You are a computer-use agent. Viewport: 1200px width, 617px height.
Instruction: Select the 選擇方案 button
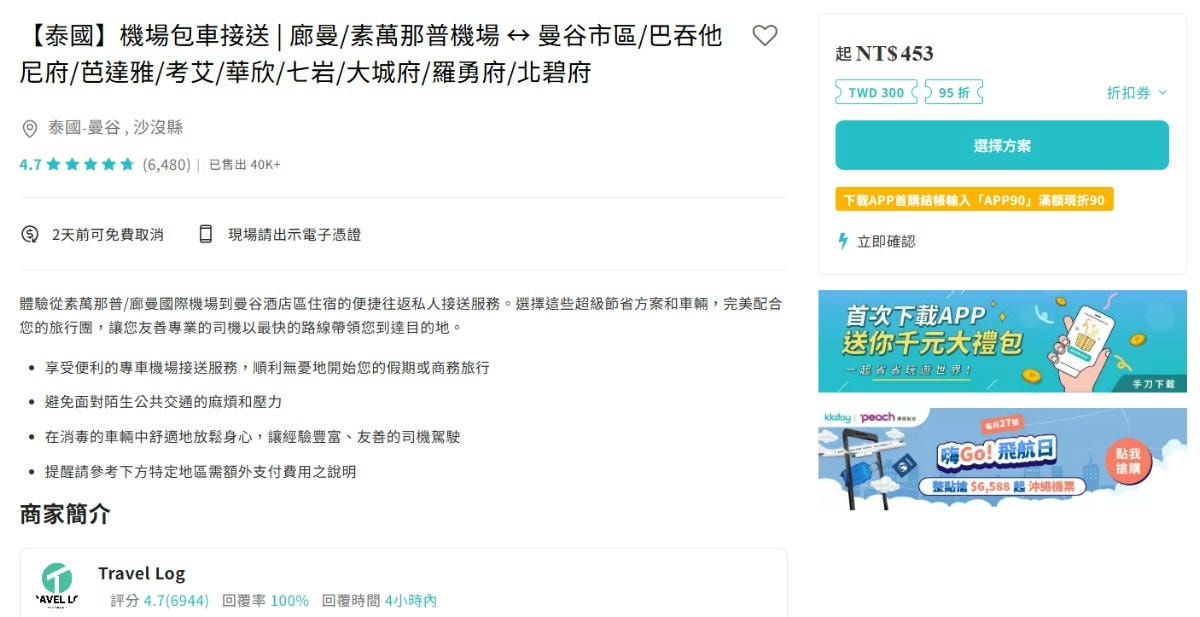coord(1002,145)
